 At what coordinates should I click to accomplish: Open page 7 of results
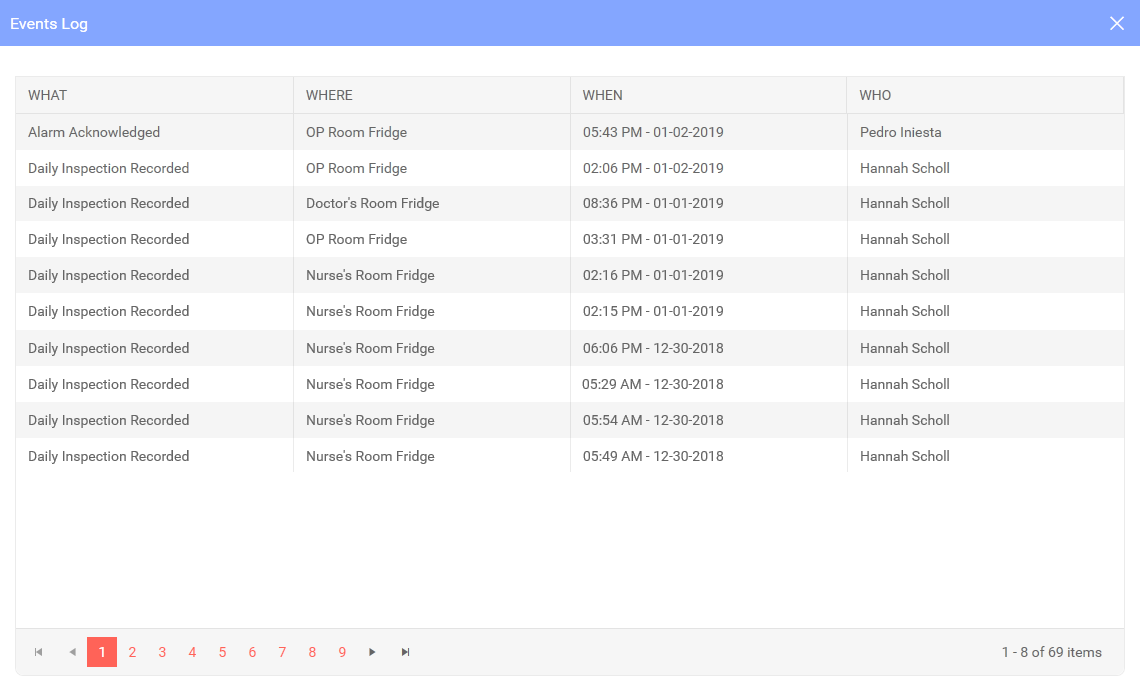click(x=282, y=652)
